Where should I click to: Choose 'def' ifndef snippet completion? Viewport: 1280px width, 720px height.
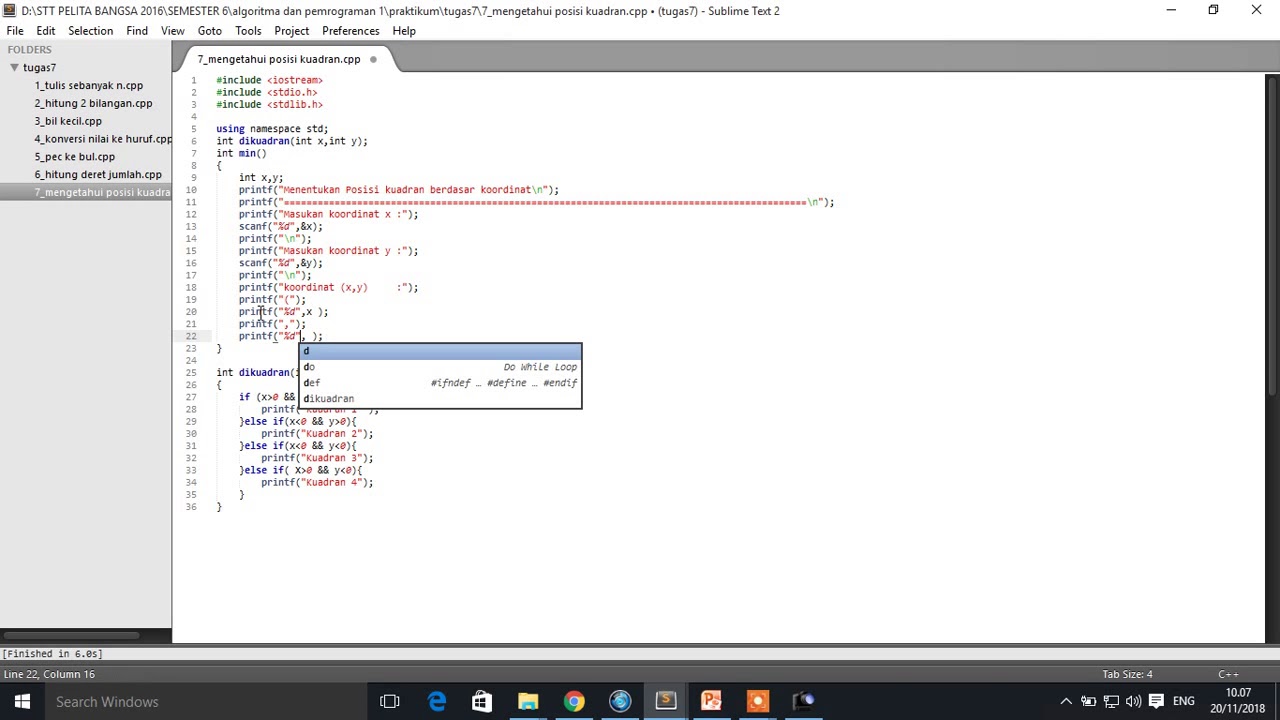440,383
